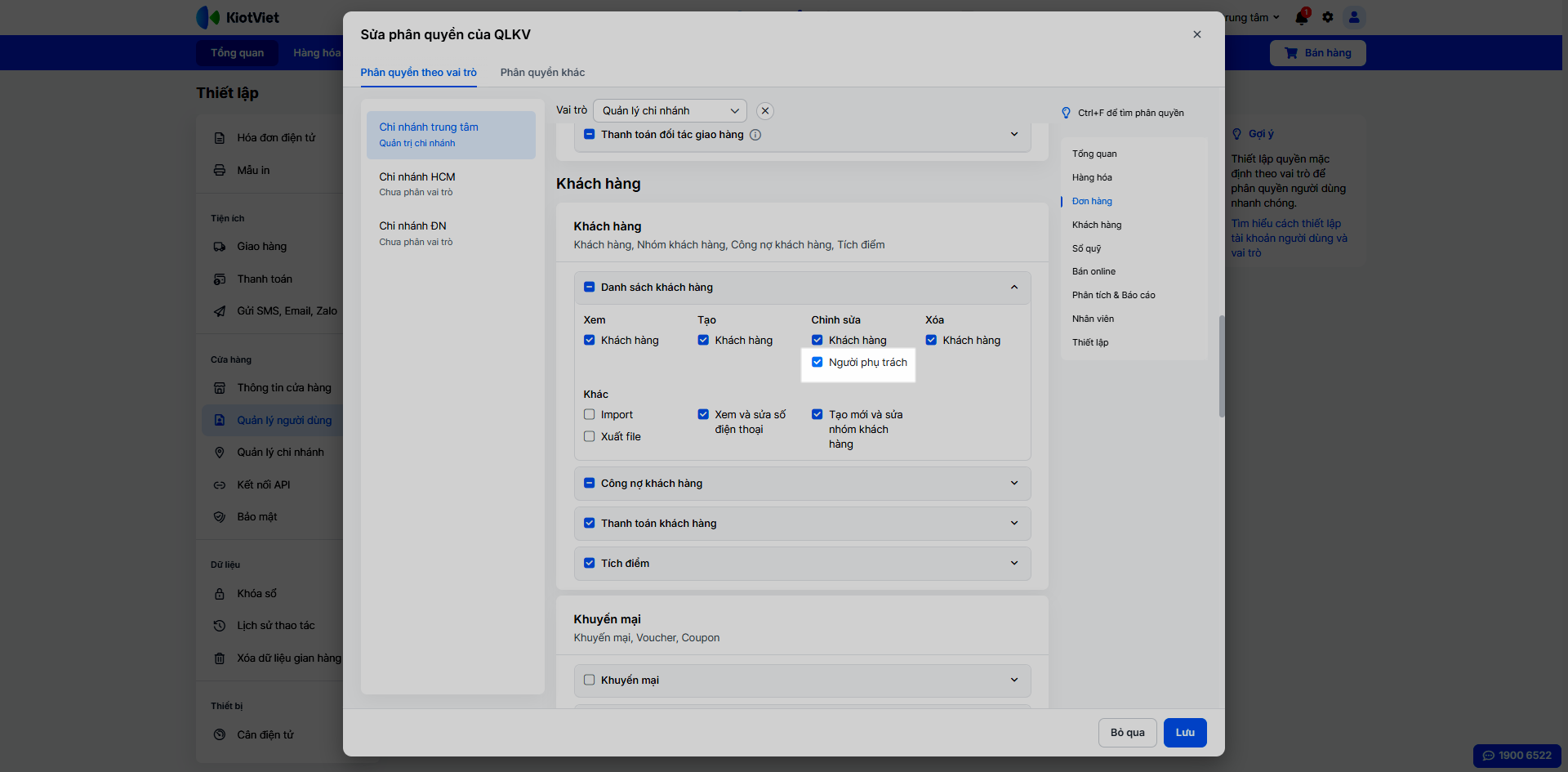Click the user account avatar icon
Screen dimensions: 1568x772
[1354, 17]
